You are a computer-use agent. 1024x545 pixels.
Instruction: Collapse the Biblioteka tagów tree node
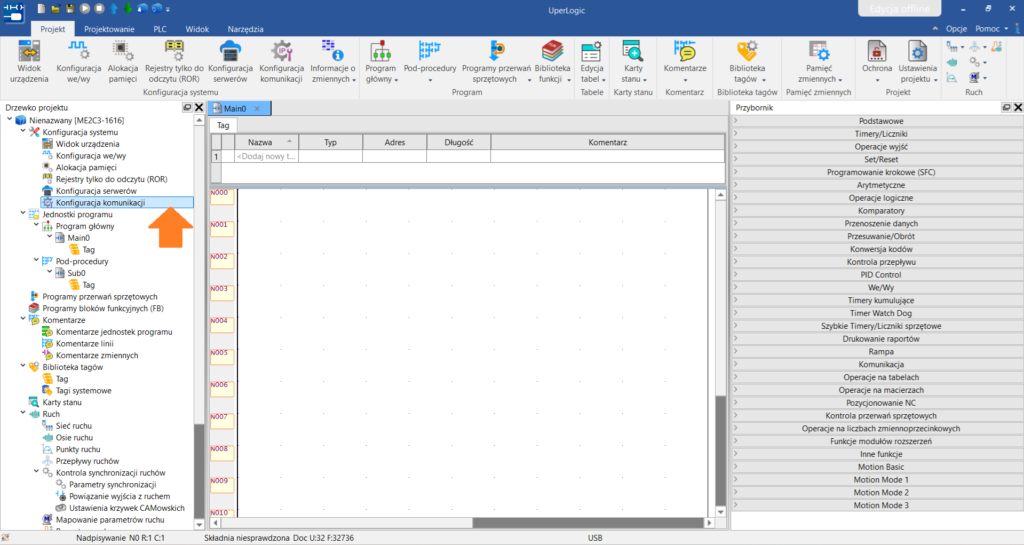pyautogui.click(x=23, y=366)
